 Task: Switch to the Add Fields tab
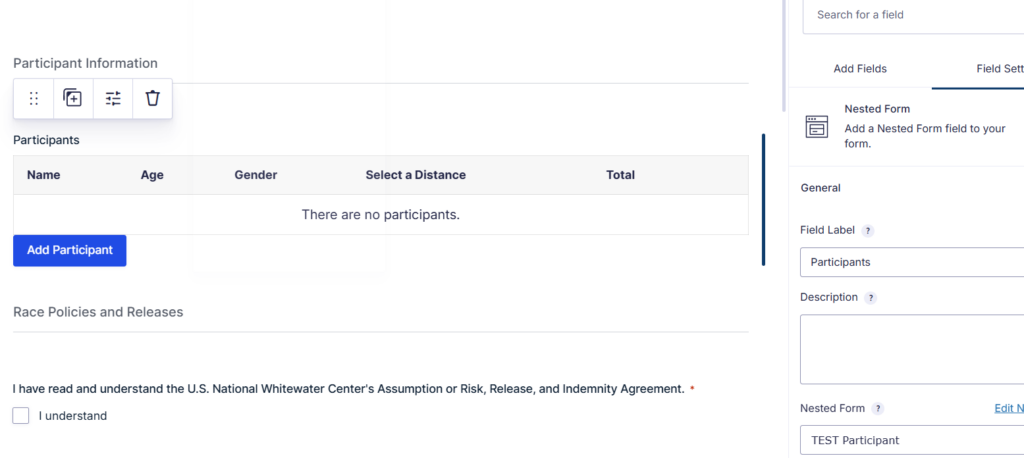point(860,69)
